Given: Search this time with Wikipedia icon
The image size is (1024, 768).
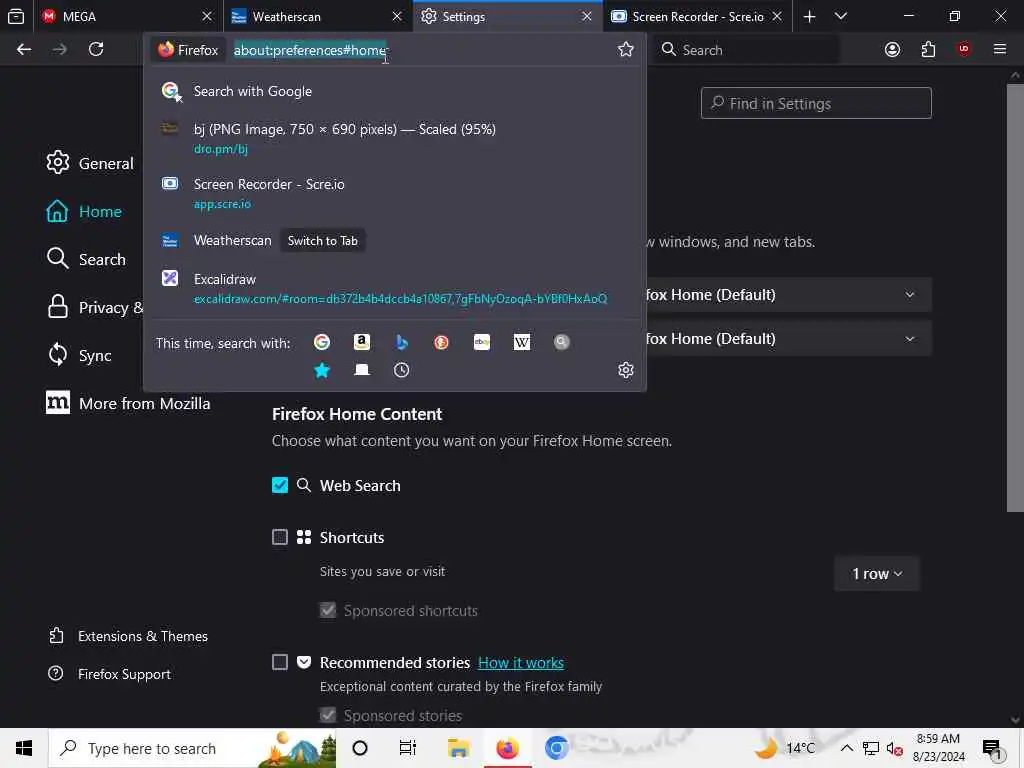Looking at the screenshot, I should click(522, 342).
